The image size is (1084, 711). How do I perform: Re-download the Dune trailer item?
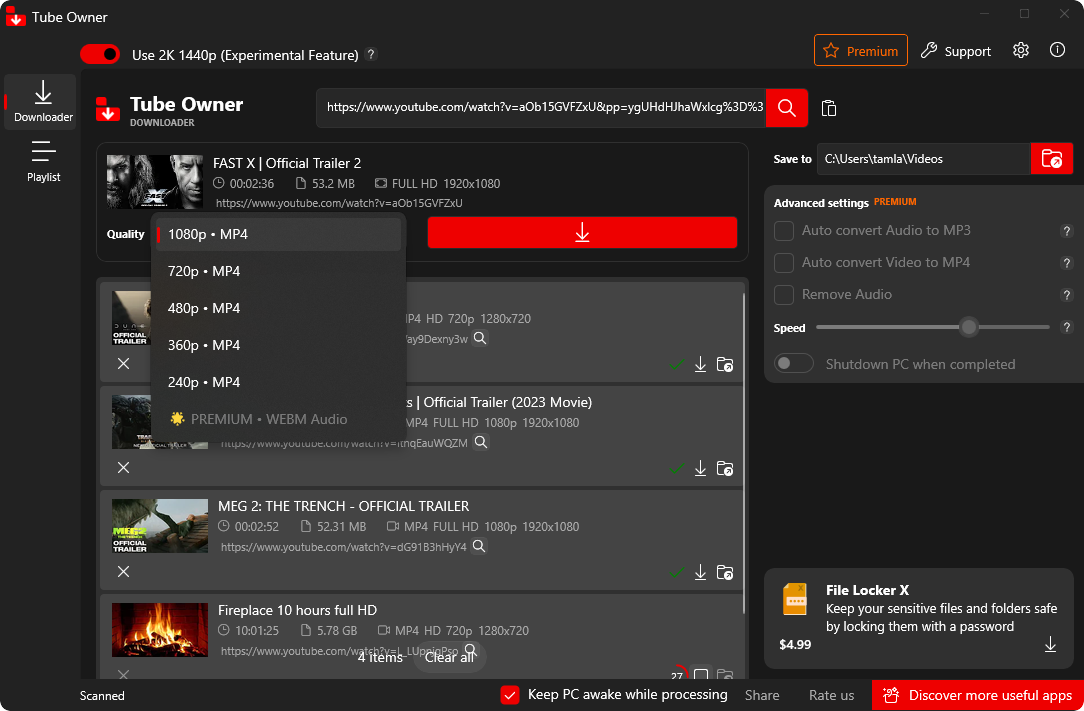click(700, 364)
